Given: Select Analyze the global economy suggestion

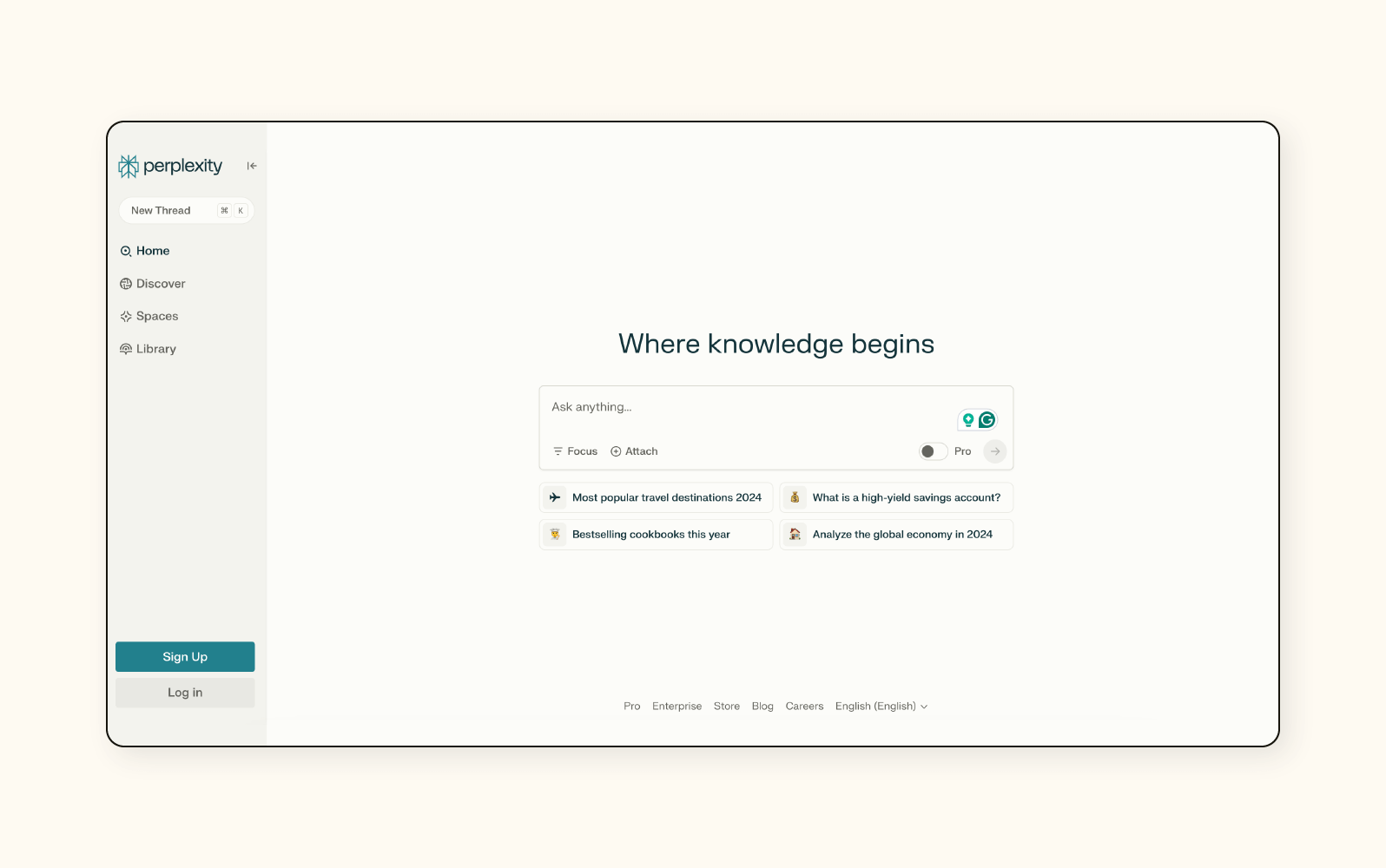Looking at the screenshot, I should tap(896, 535).
